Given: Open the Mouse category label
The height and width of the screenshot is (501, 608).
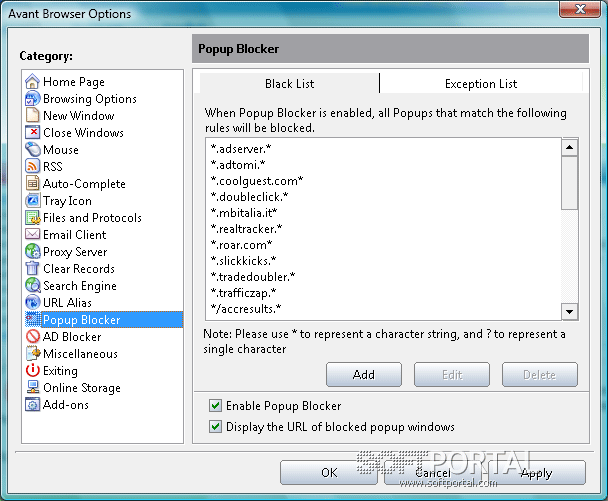Looking at the screenshot, I should click(x=61, y=150).
